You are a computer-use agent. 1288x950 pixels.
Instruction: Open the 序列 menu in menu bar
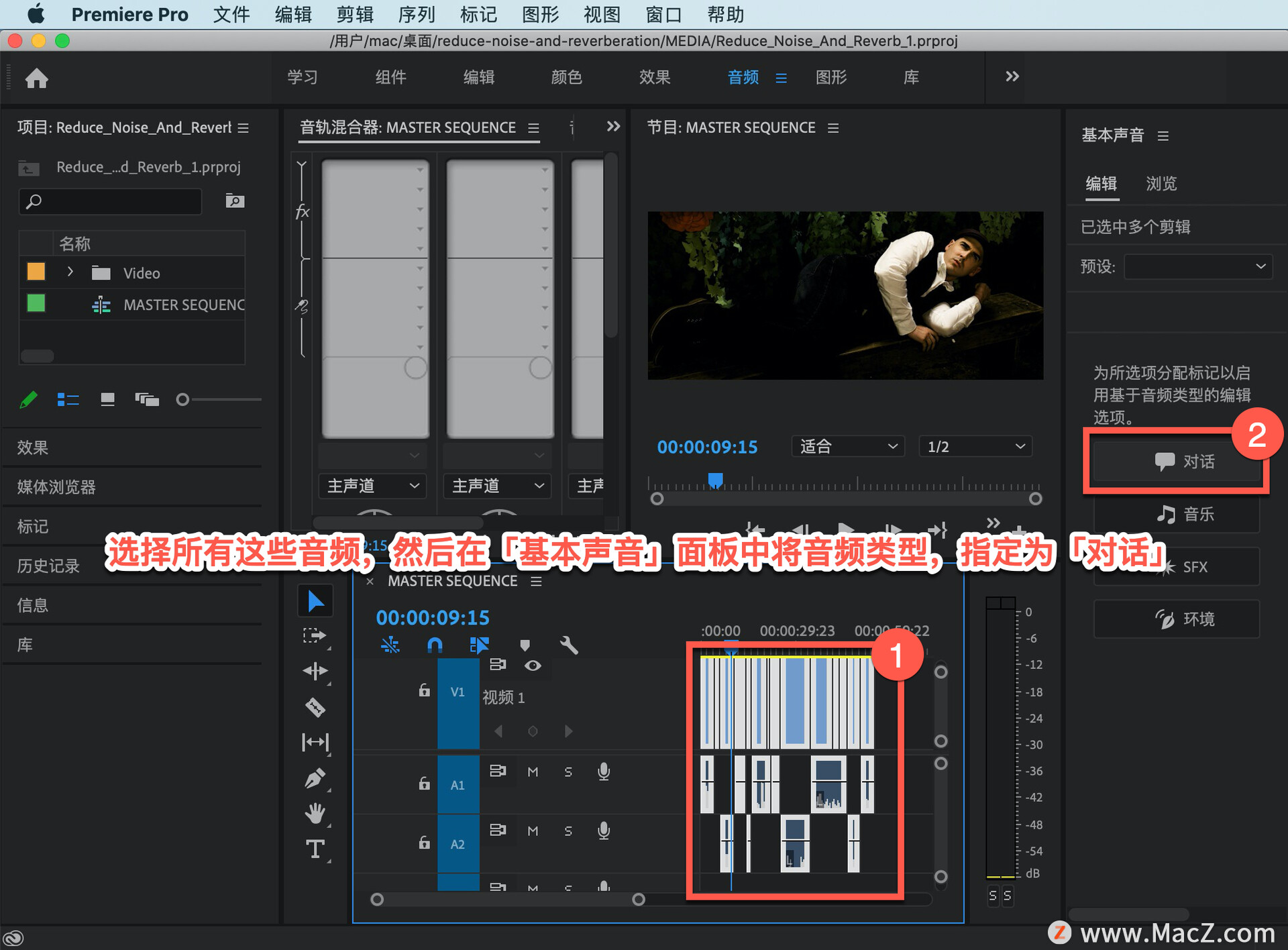coord(416,14)
